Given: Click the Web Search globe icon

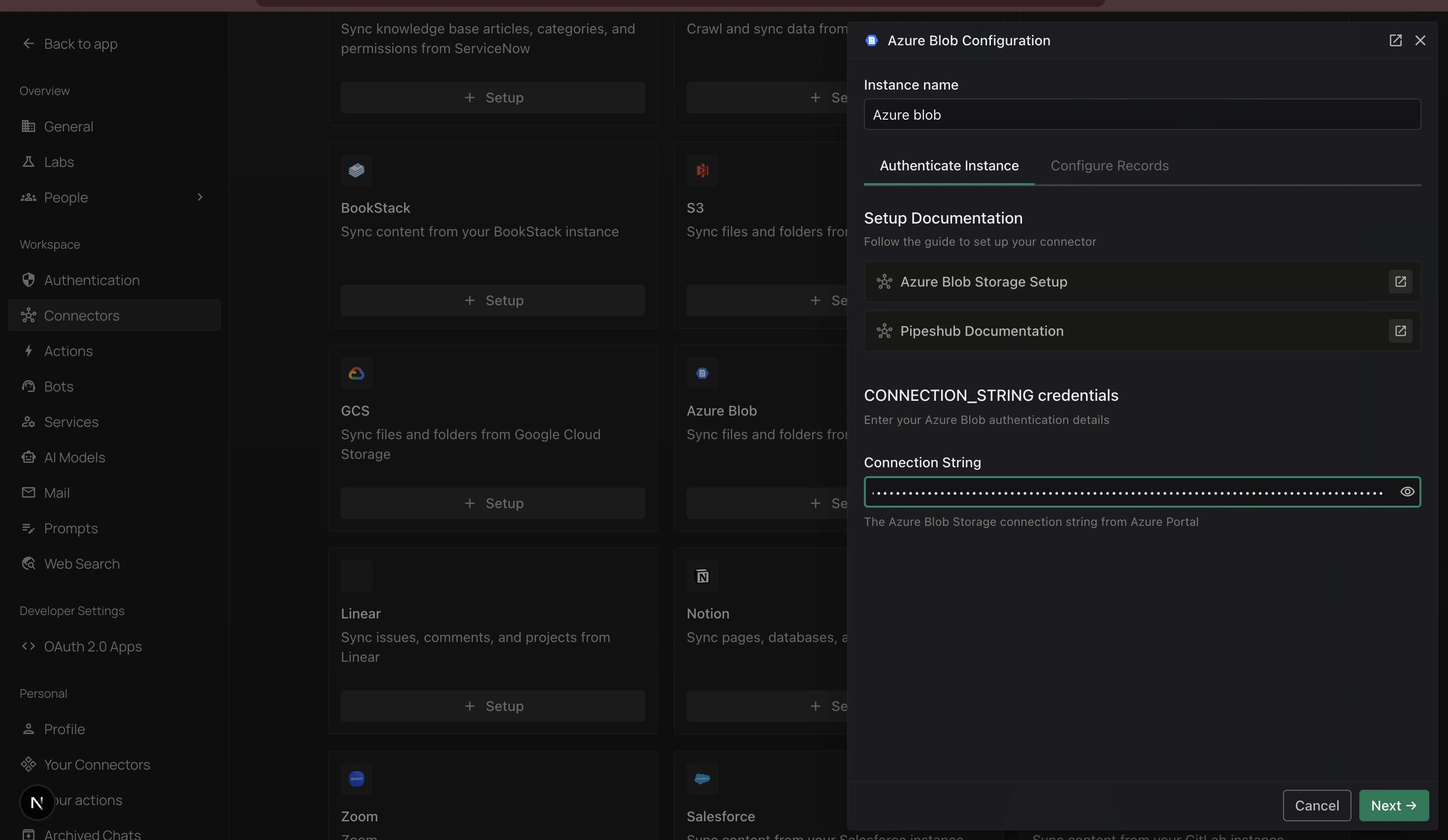Looking at the screenshot, I should coord(28,564).
